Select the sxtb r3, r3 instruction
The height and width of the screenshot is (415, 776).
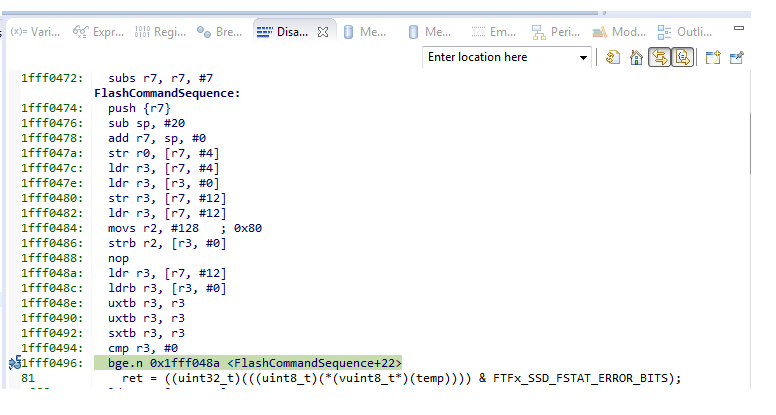pos(146,333)
